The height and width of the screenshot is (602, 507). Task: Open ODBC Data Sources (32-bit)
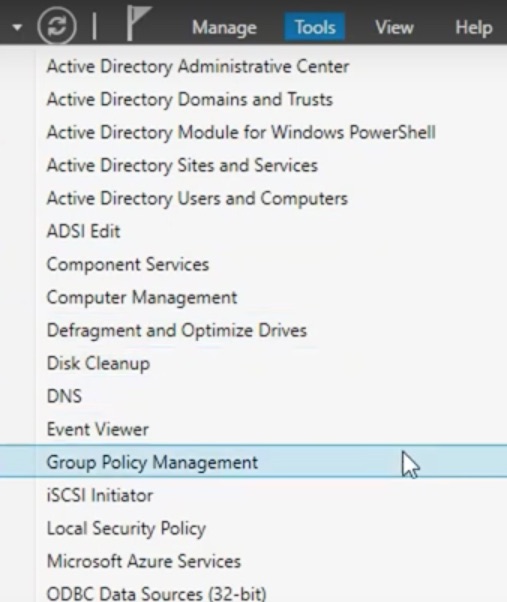click(x=157, y=593)
